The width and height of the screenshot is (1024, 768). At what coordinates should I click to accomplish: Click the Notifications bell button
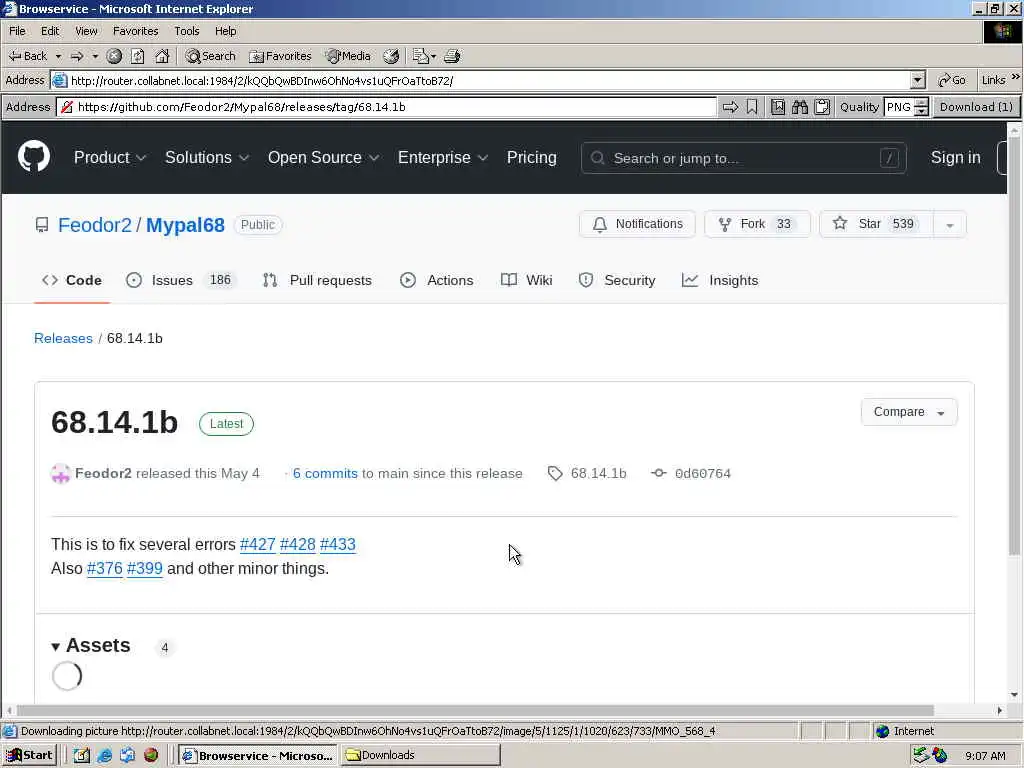[x=637, y=224]
